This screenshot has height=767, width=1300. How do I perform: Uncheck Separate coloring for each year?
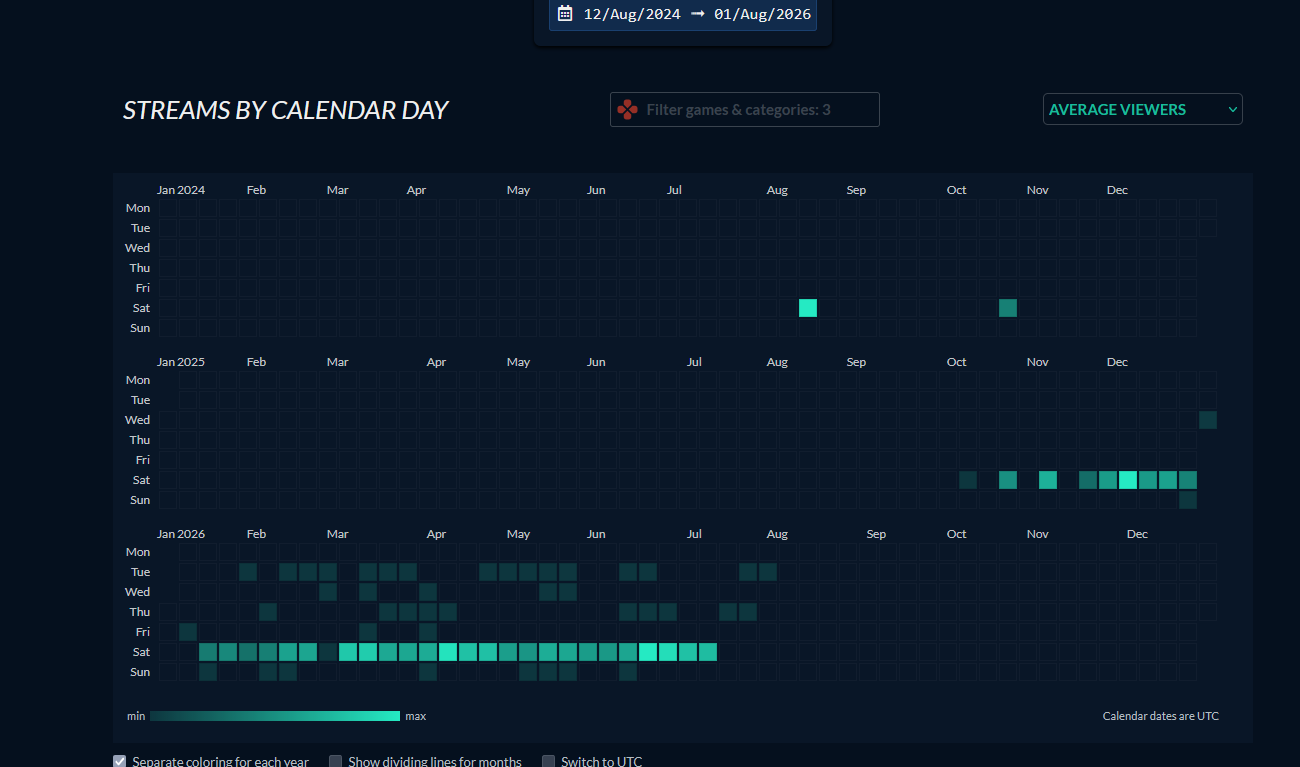pos(121,761)
